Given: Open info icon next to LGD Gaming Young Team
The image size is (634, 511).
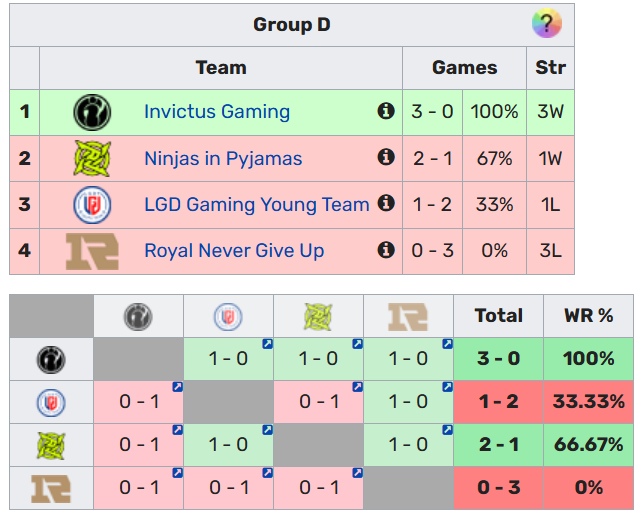Looking at the screenshot, I should pos(386,203).
